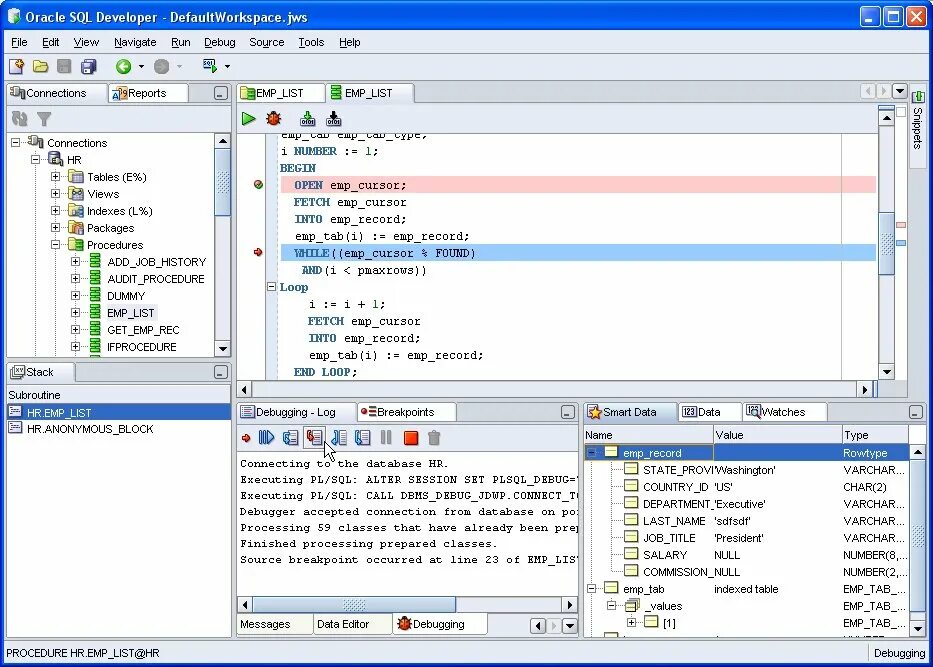933x667 pixels.
Task: Click the Resume debugger icon
Action: [x=266, y=438]
